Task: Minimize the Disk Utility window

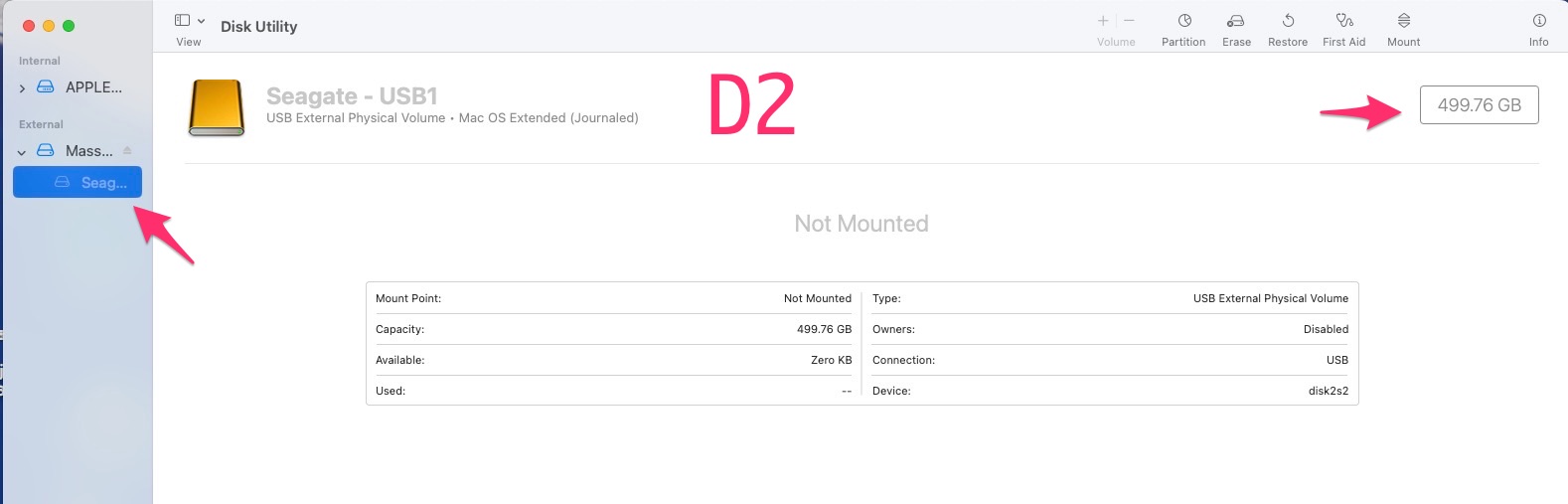Action: [x=49, y=26]
